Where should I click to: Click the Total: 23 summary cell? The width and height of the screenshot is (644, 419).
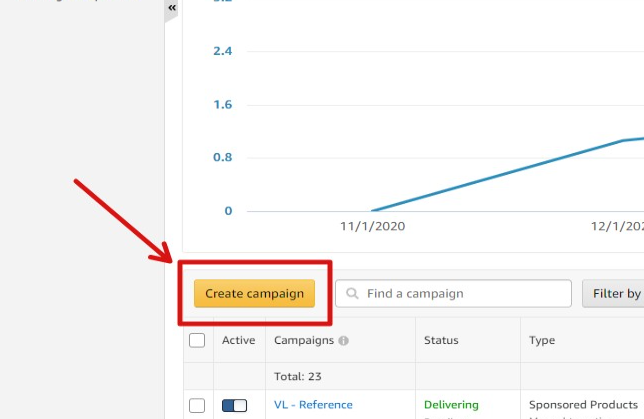[x=297, y=376]
